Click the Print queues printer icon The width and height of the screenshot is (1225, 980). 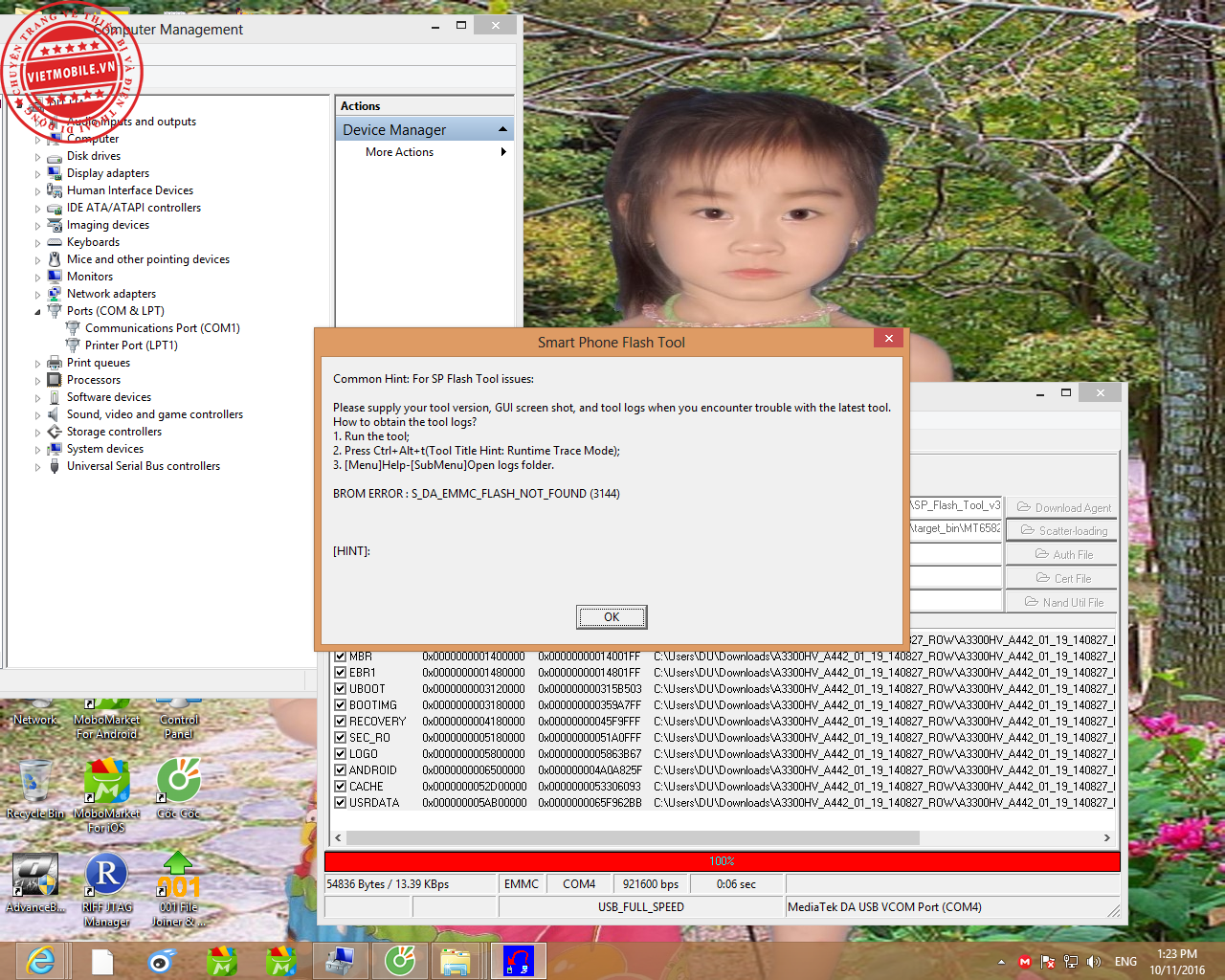pos(55,363)
